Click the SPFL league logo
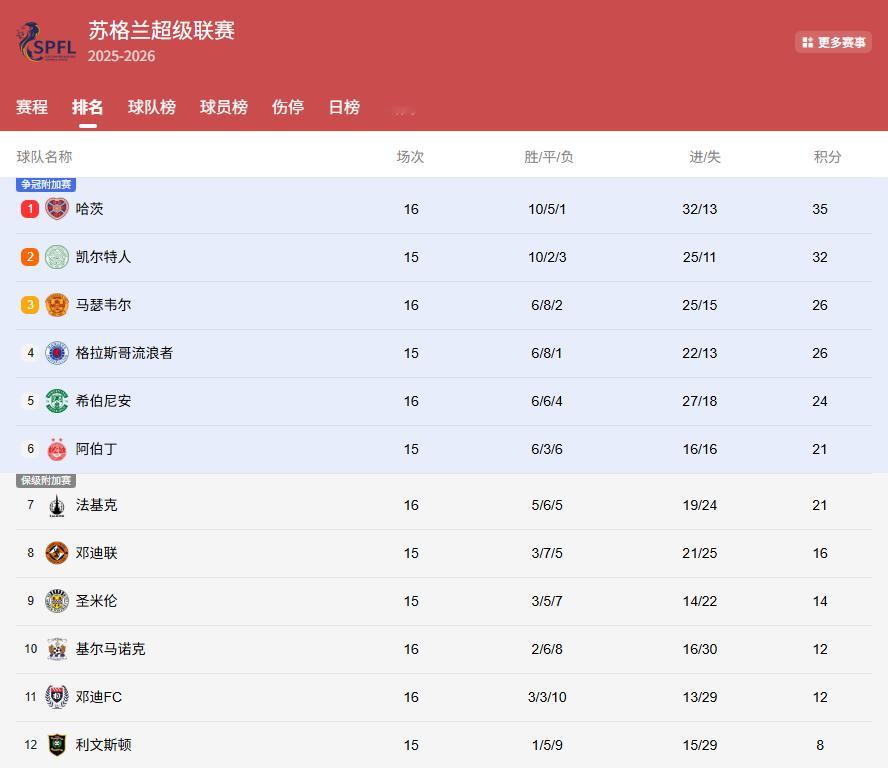This screenshot has width=888, height=768. click(x=46, y=41)
